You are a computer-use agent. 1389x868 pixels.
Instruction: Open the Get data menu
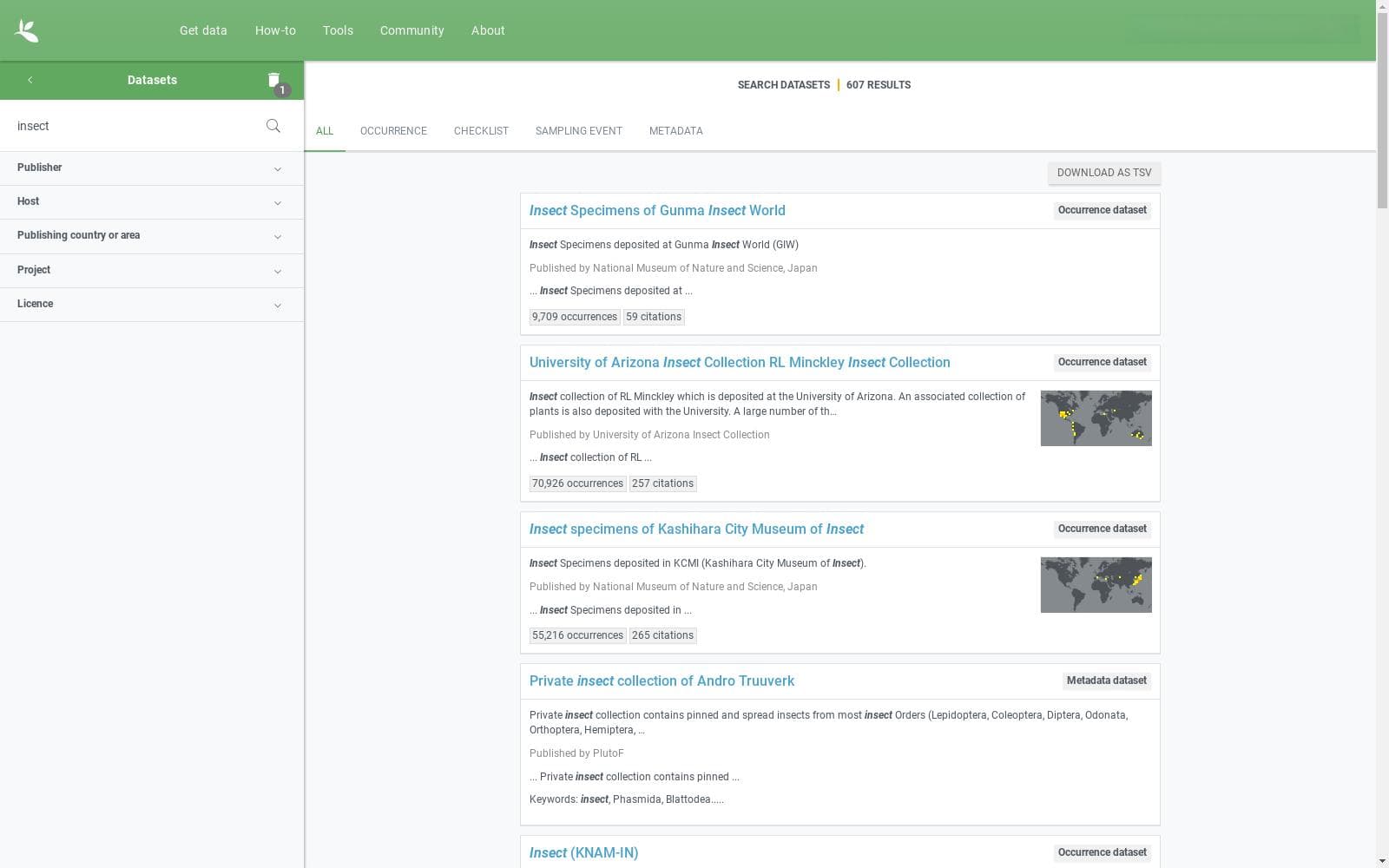click(203, 30)
